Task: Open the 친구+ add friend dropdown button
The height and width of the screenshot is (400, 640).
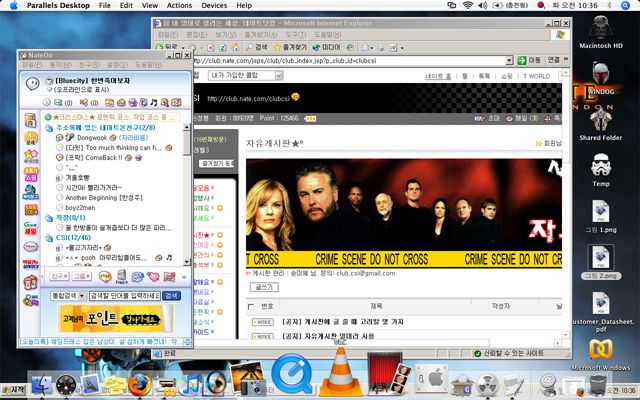Action: (x=60, y=276)
